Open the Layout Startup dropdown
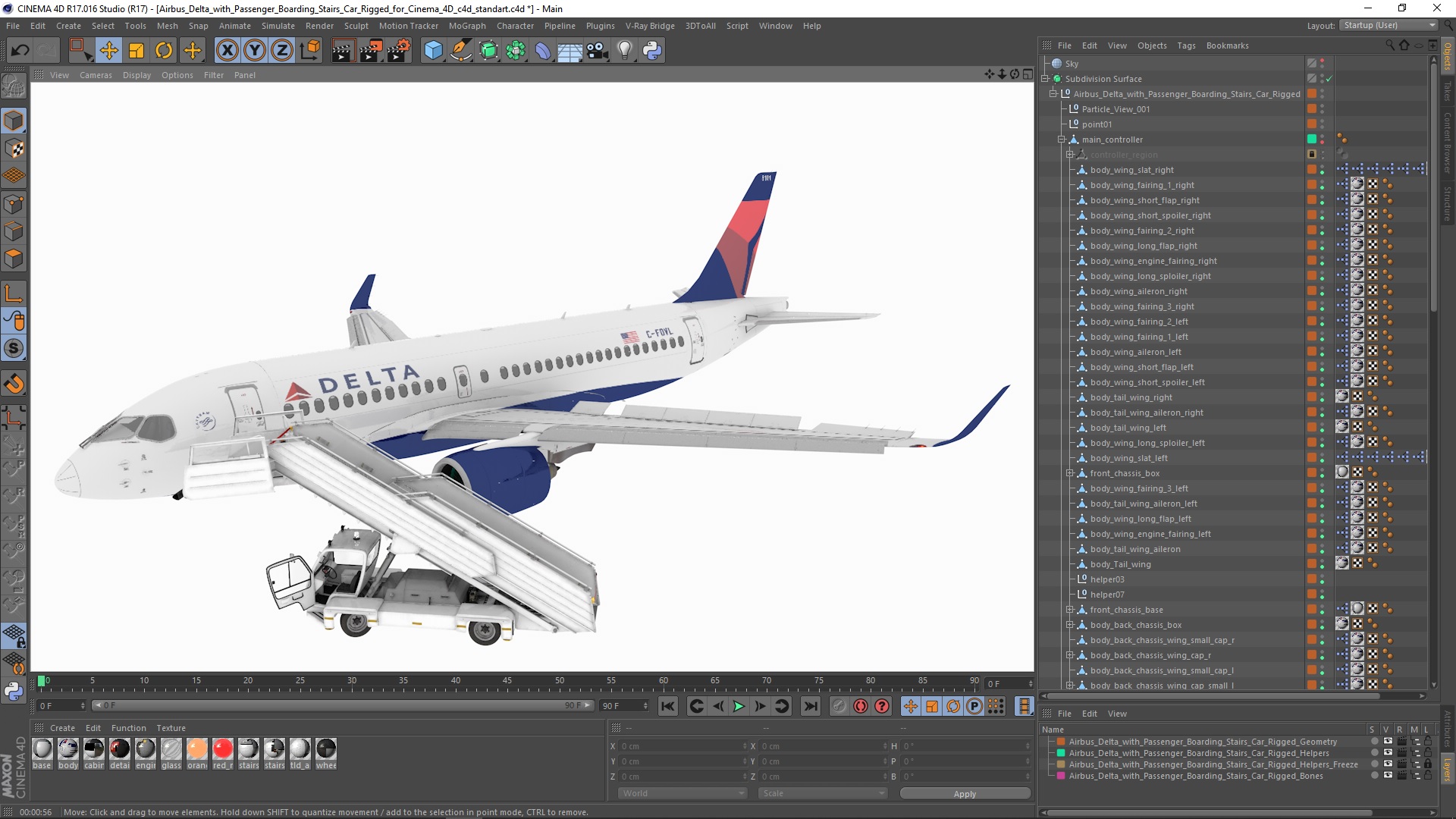 pyautogui.click(x=1389, y=25)
